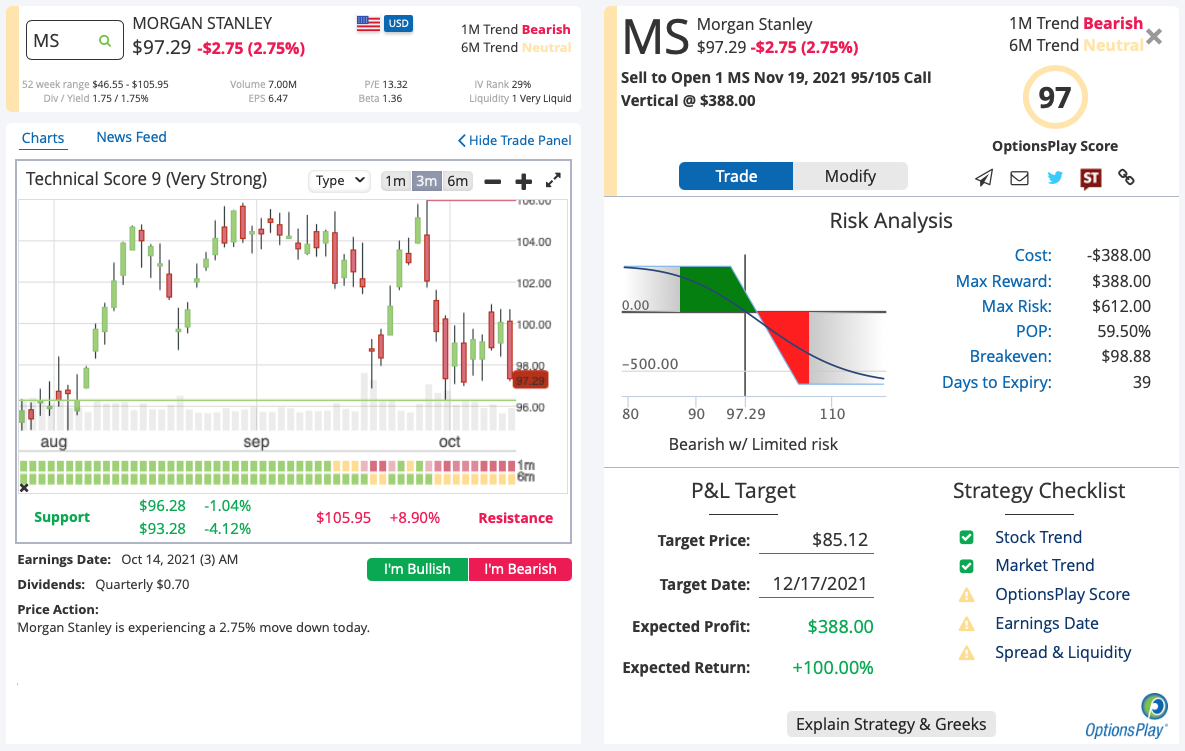1185x751 pixels.
Task: Click resistance level $105.95
Action: click(x=343, y=518)
